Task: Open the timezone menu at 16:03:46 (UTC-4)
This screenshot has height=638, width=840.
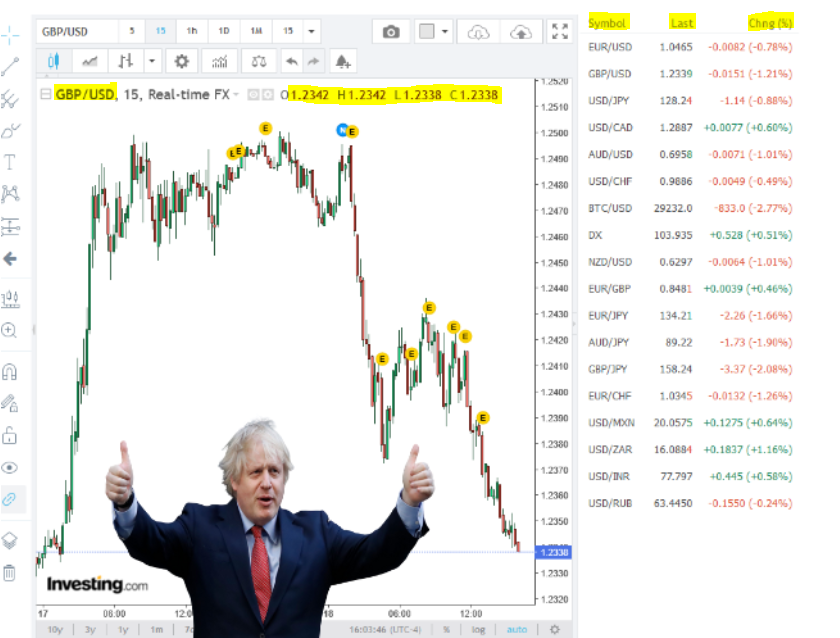Action: coord(385,629)
